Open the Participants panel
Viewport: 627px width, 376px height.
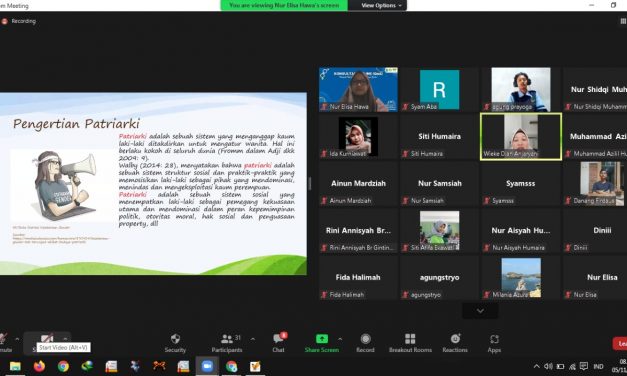coord(227,343)
